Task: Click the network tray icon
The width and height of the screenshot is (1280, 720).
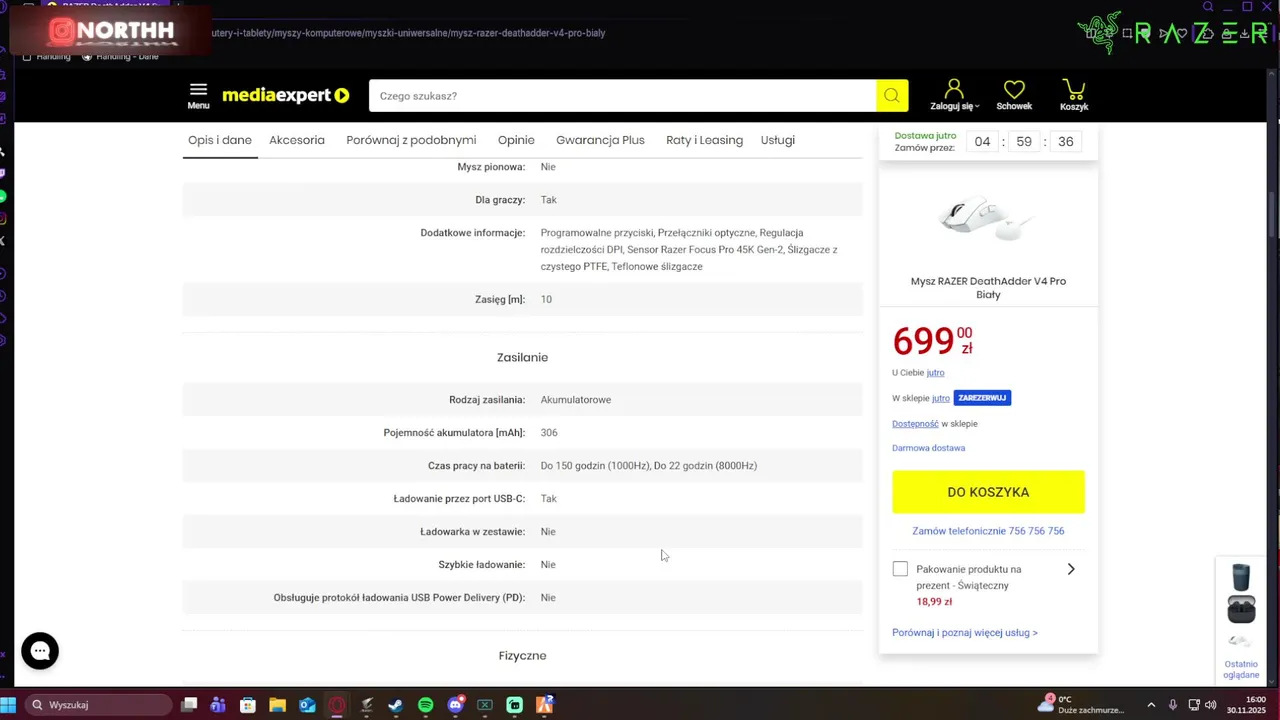Action: pyautogui.click(x=1193, y=705)
